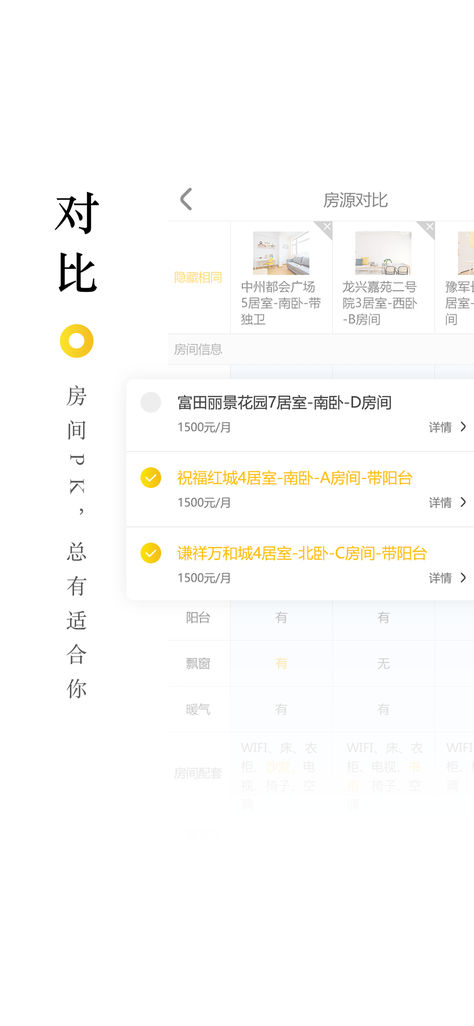Click the 房源对比 page title
474x1026 pixels.
coord(356,200)
